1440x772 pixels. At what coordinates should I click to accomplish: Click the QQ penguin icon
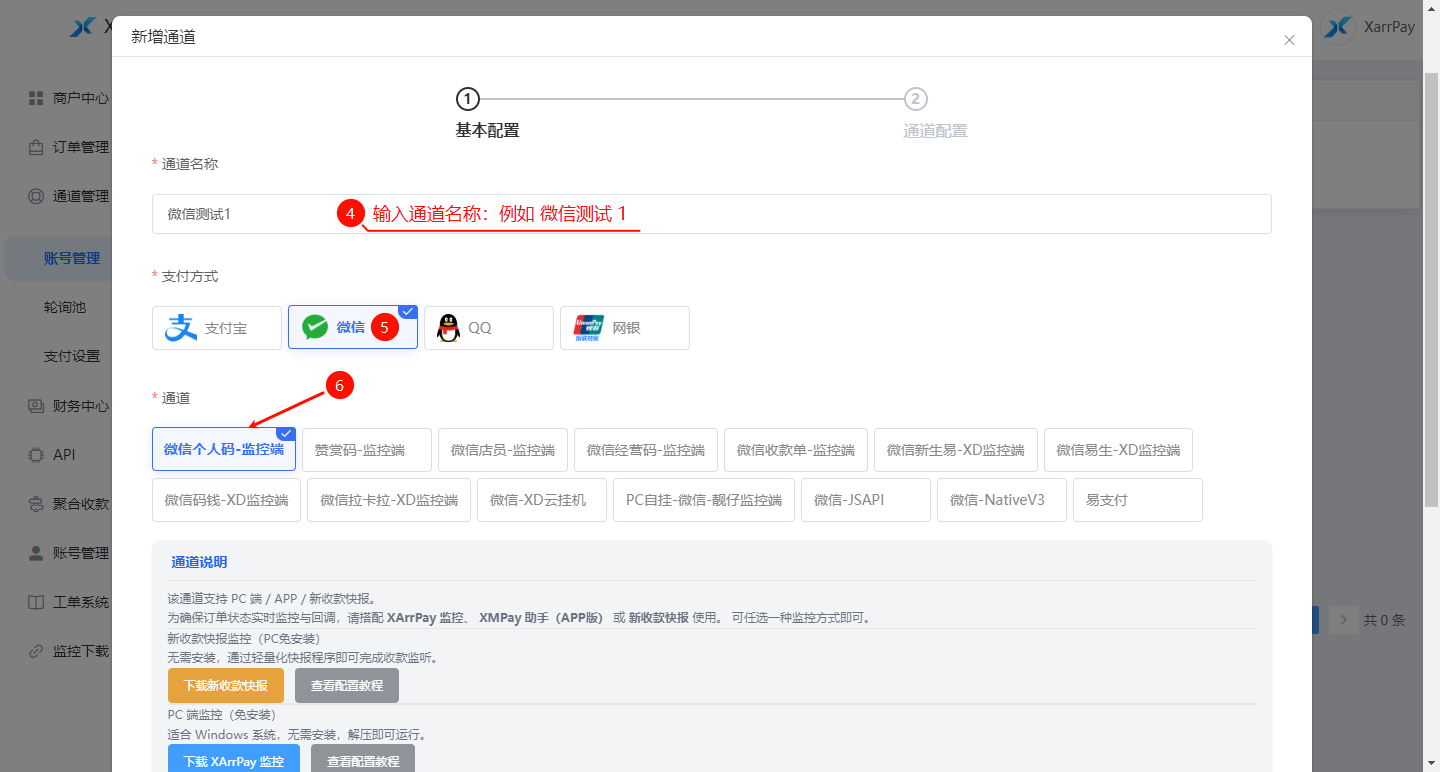[x=449, y=328]
